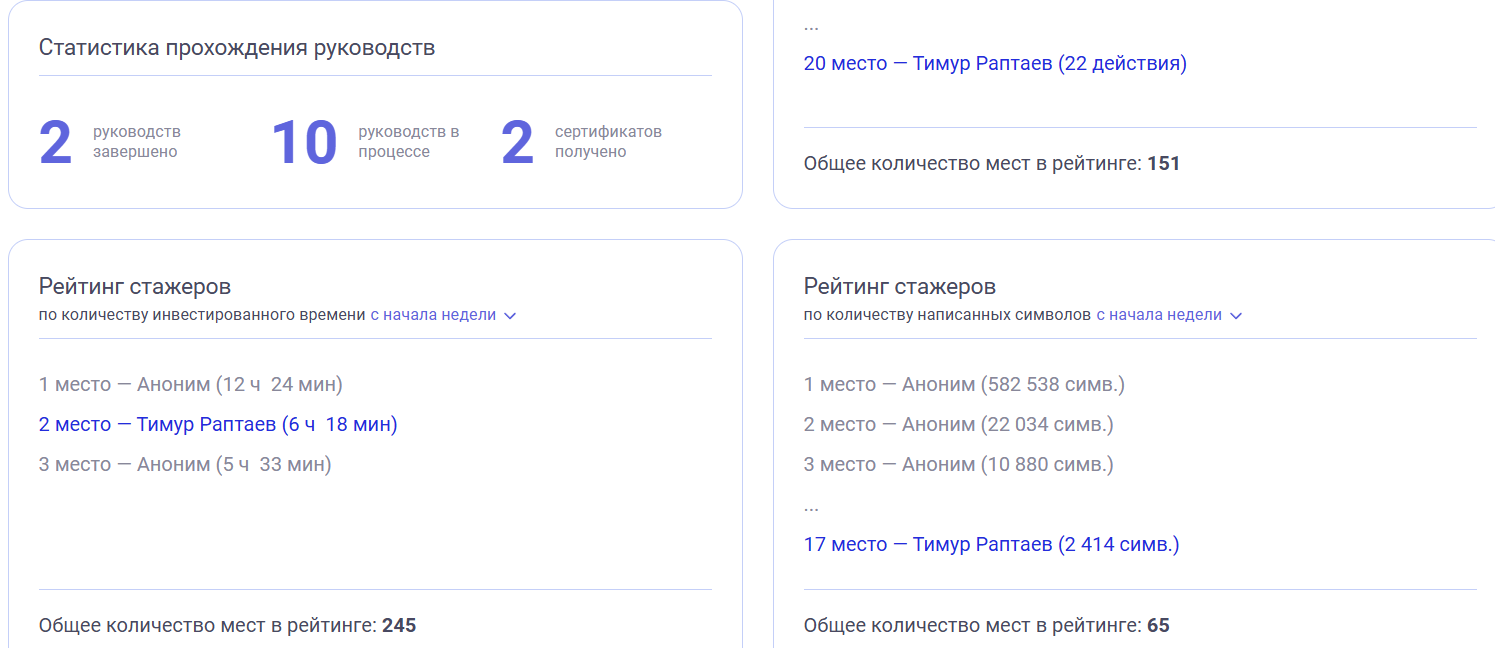Select 17 место Тимур Раптаев entry
Screen dimensions: 1495x648
tap(991, 545)
